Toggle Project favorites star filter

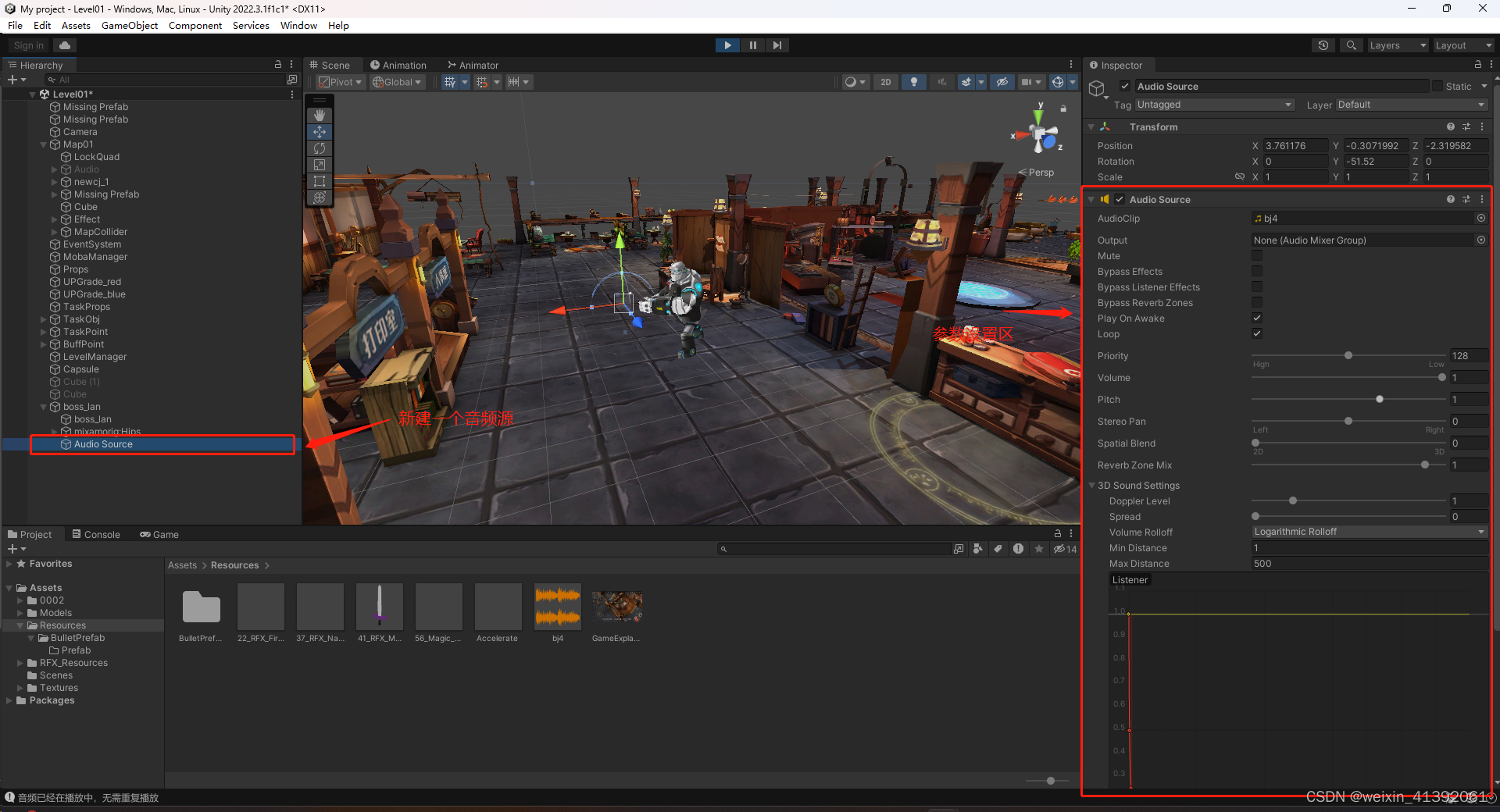[1038, 549]
